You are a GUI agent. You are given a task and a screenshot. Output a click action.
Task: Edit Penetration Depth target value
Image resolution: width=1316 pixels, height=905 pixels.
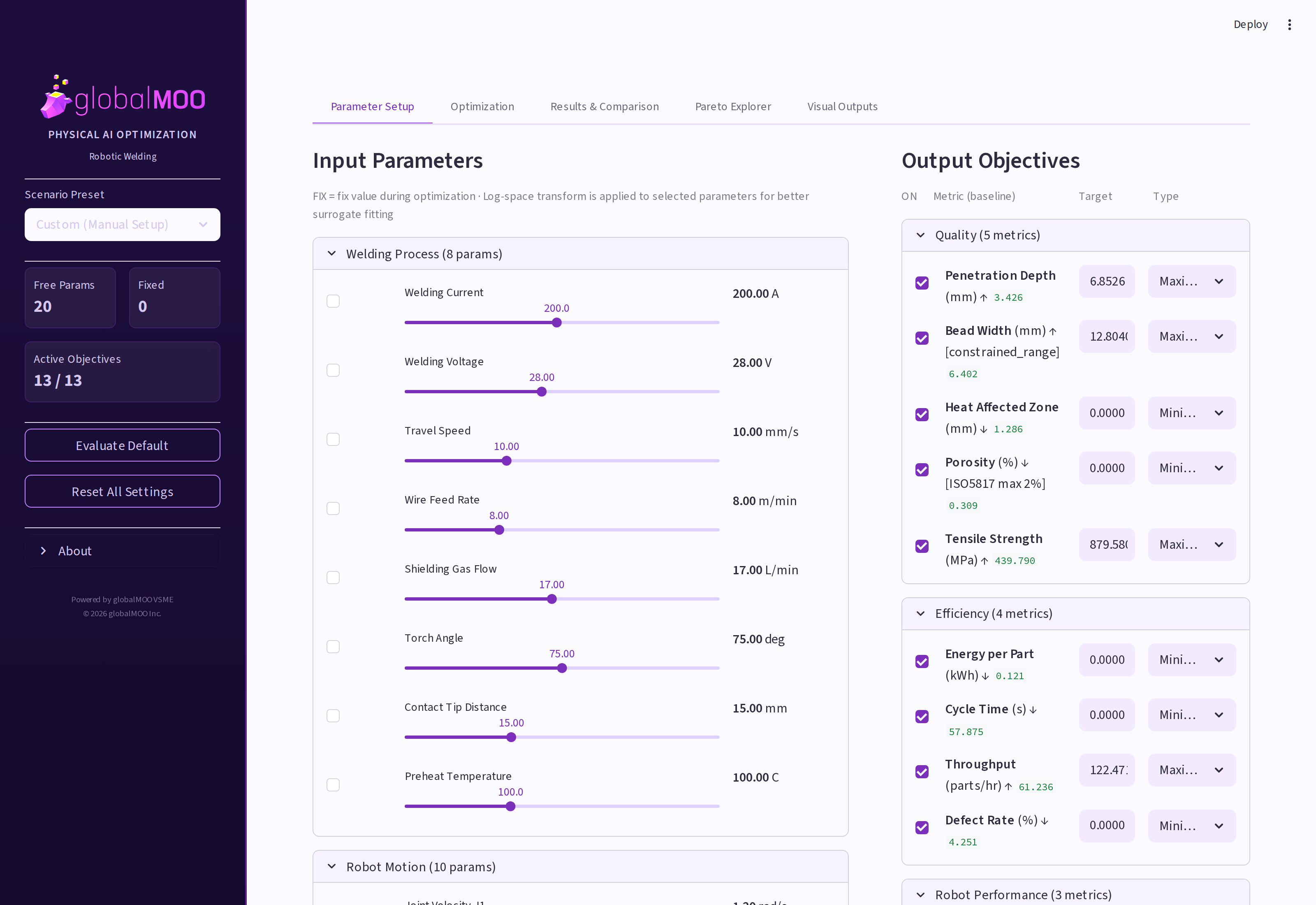tap(1107, 281)
